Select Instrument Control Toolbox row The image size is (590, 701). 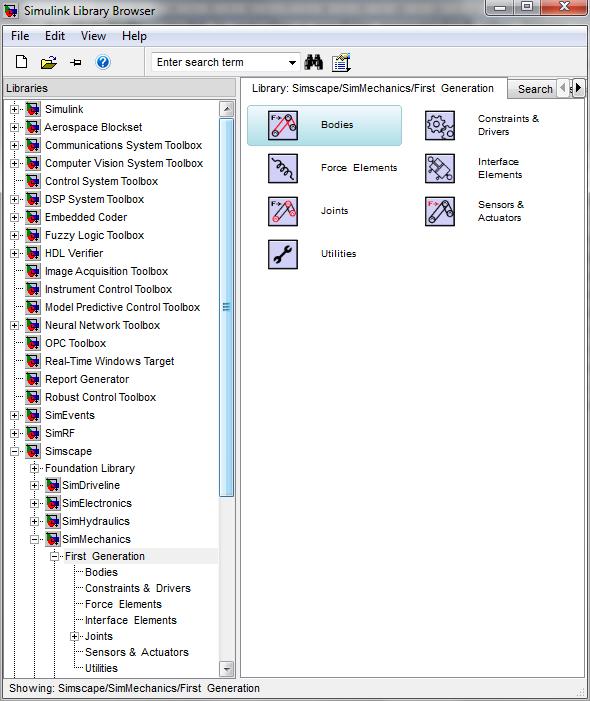[x=108, y=289]
